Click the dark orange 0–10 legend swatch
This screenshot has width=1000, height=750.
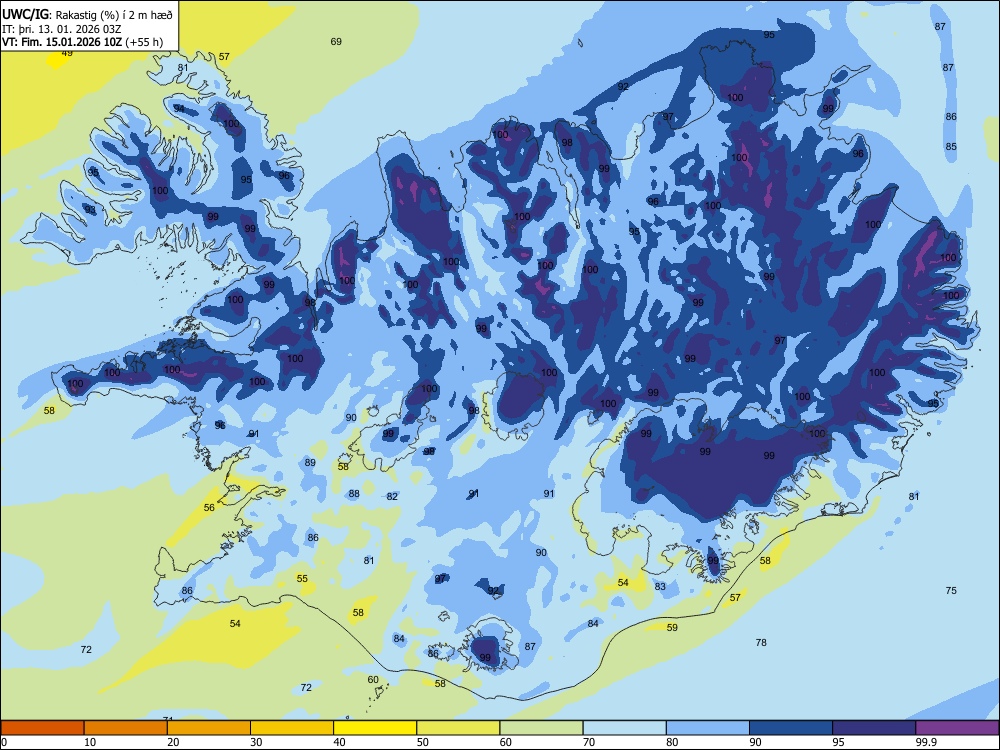click(42, 728)
